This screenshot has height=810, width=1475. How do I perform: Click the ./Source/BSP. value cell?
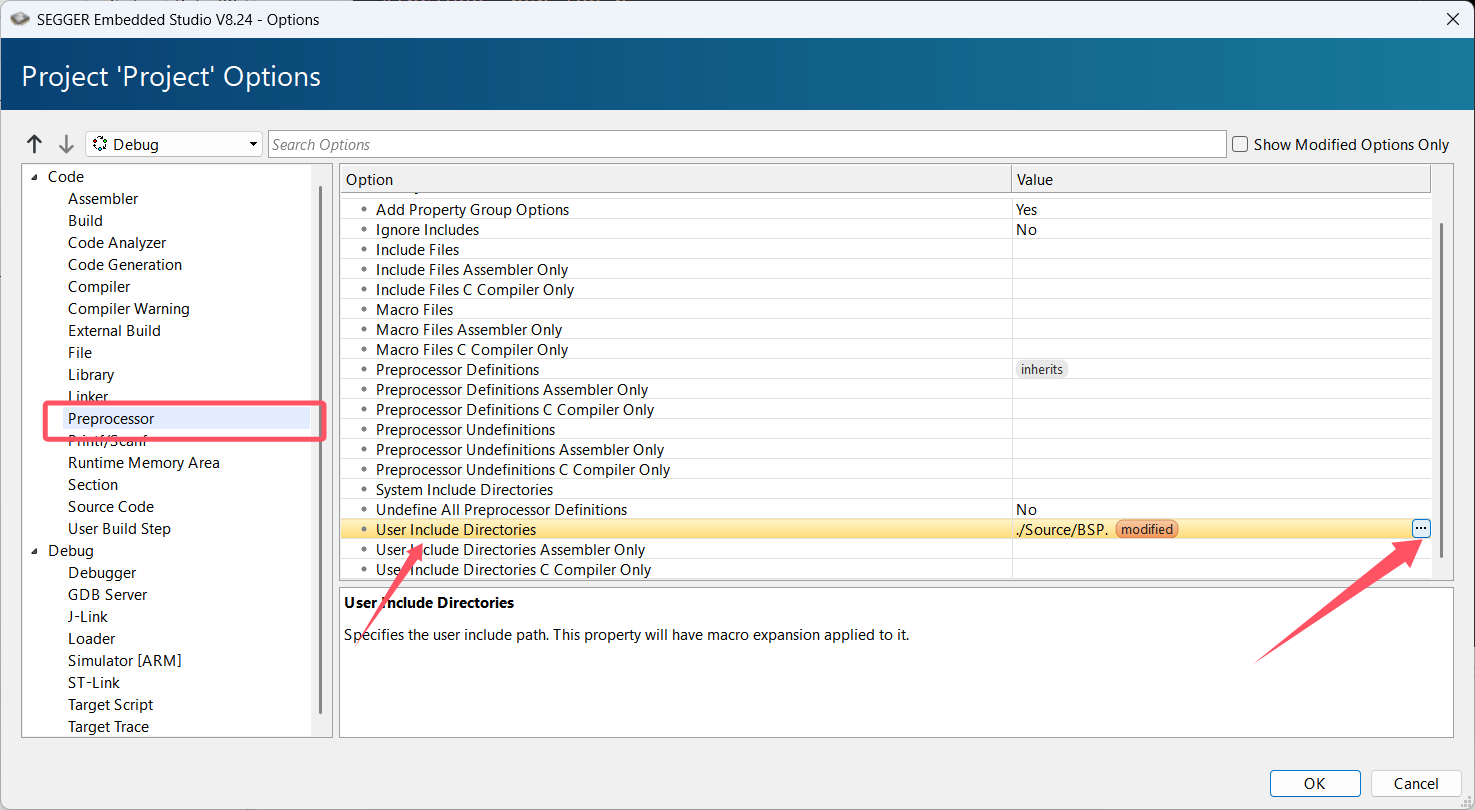(x=1062, y=530)
